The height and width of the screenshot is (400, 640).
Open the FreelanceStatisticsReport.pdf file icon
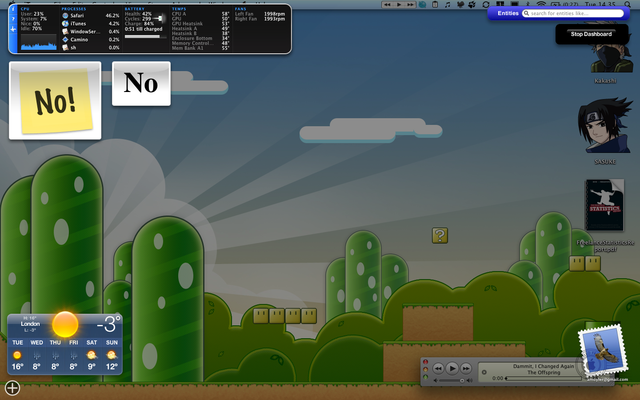coord(605,205)
